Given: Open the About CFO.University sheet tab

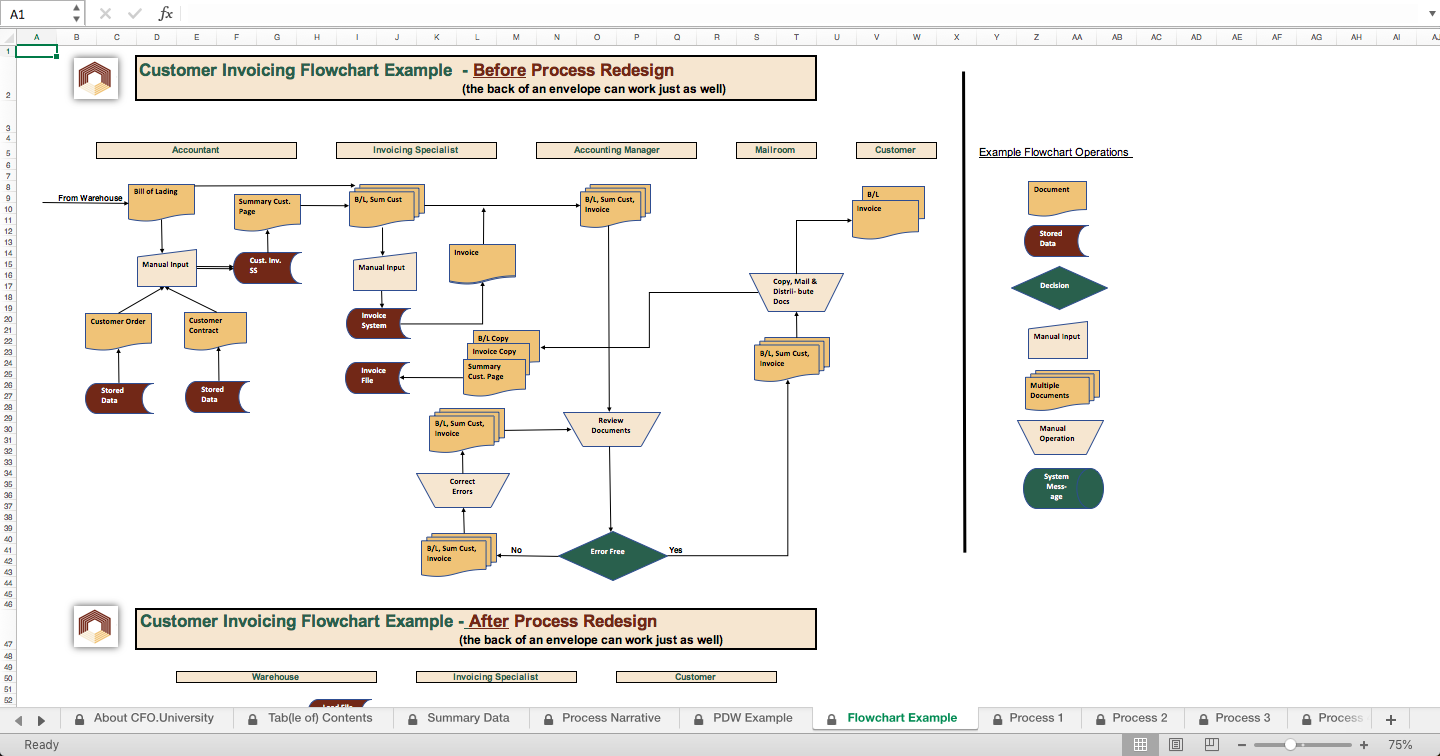Looking at the screenshot, I should [146, 718].
